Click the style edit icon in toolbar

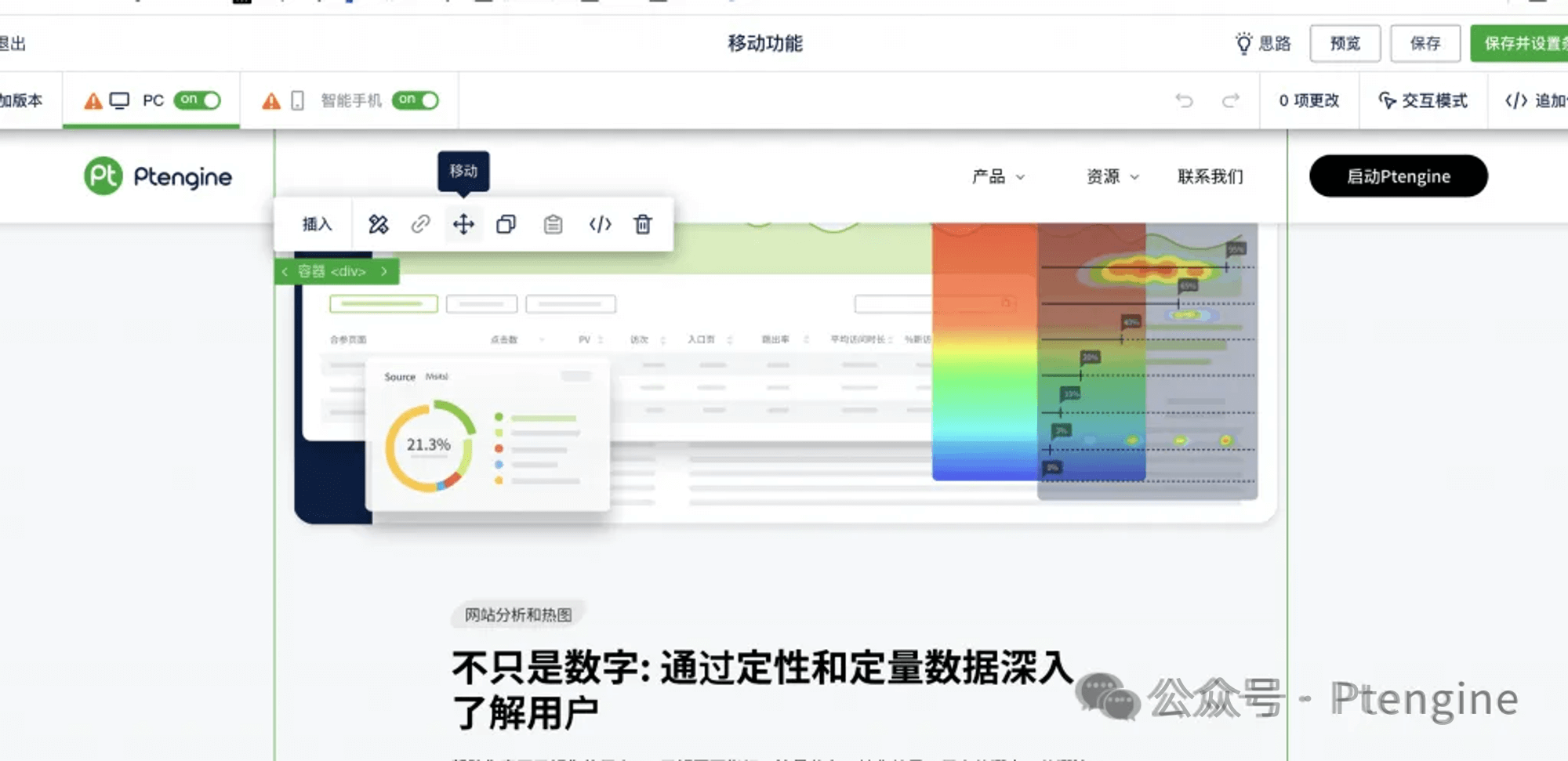(378, 224)
